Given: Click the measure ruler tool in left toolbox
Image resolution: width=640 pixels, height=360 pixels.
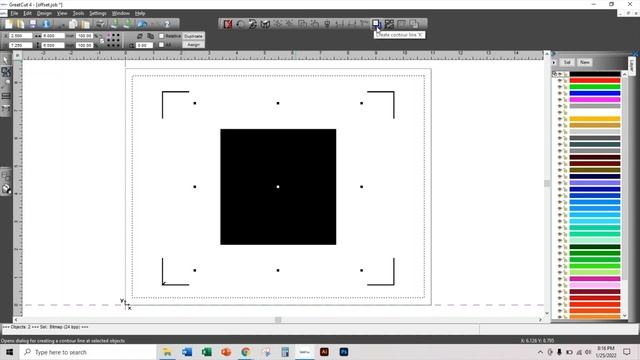Looking at the screenshot, I should [x=6, y=96].
